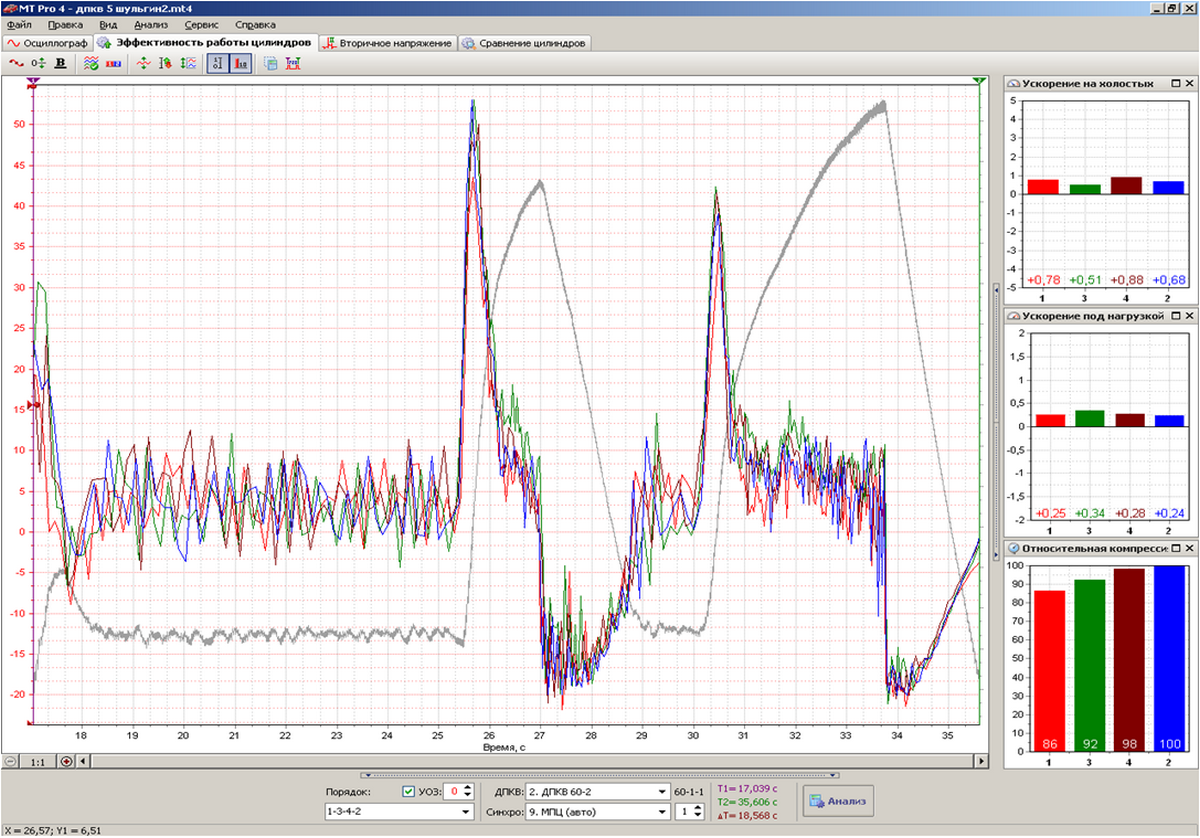Click the copy windows toolbar icon
This screenshot has width=1200, height=838.
point(270,63)
